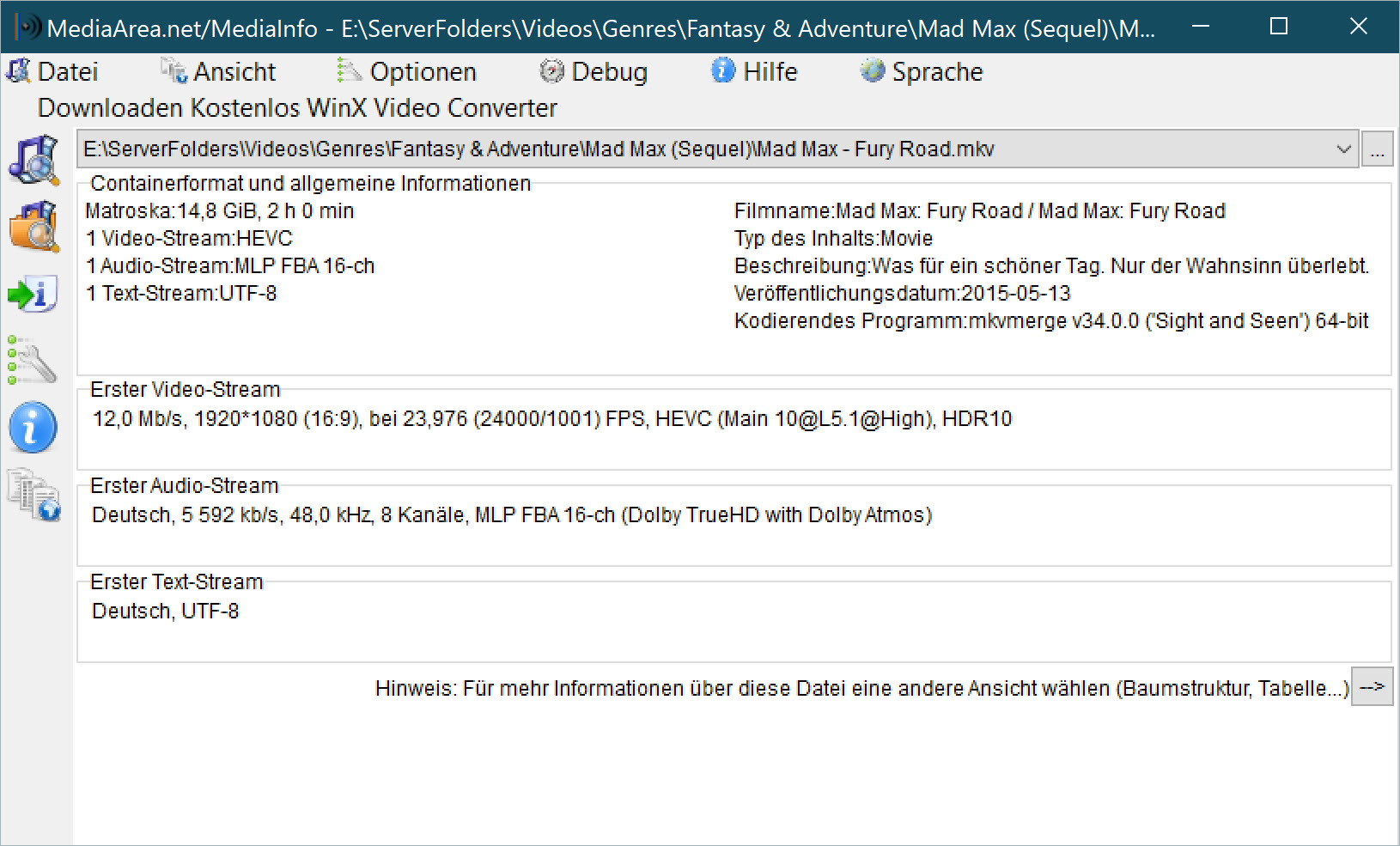The height and width of the screenshot is (846, 1400).
Task: Click 'Erster Audio-Stream' group label
Action: point(185,486)
